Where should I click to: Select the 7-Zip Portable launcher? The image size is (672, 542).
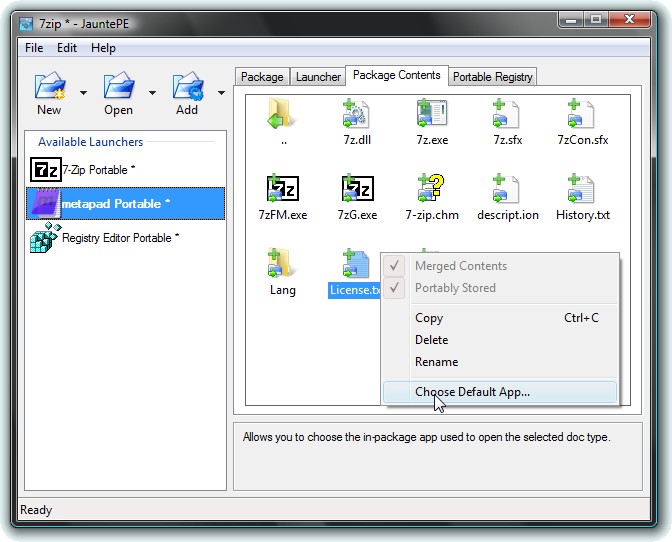126,170
